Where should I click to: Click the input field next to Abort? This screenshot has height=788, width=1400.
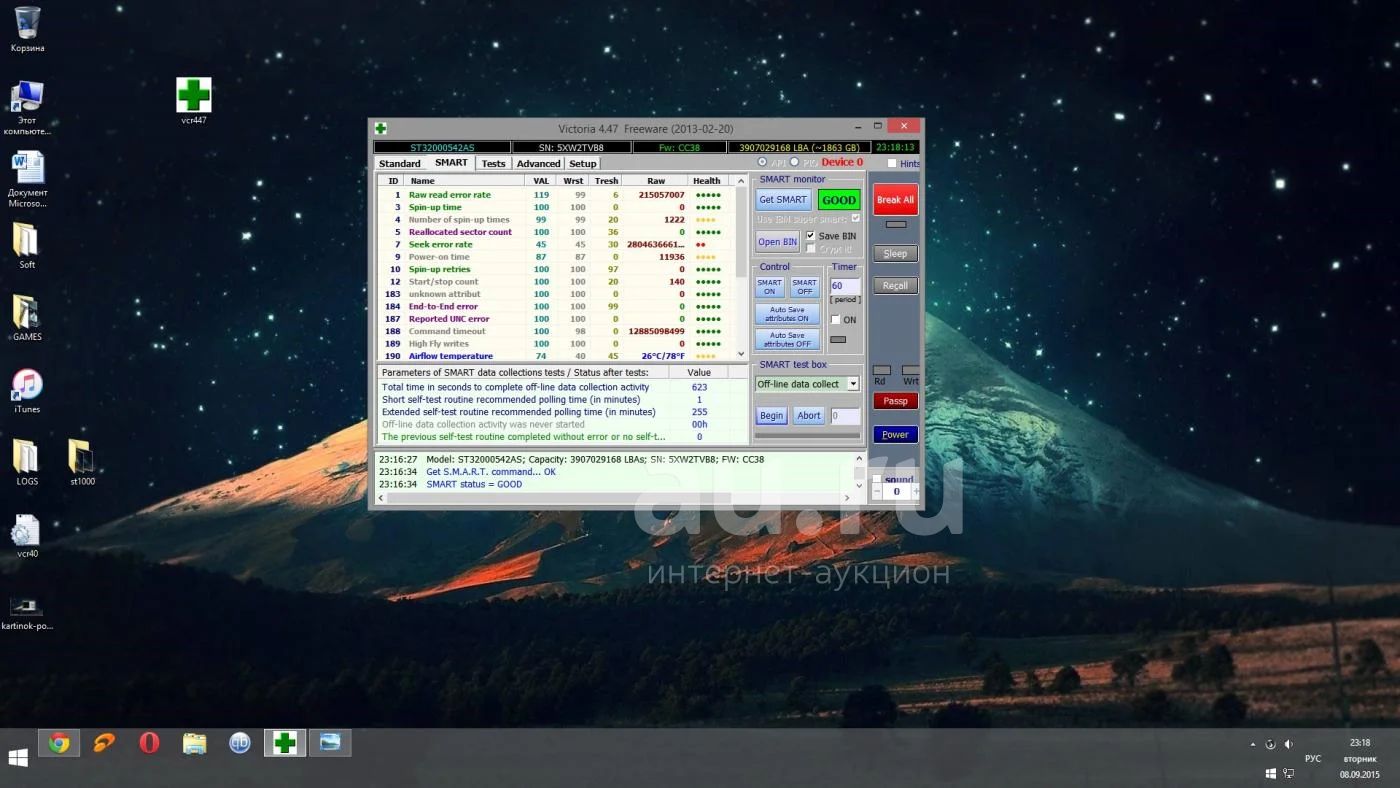click(x=845, y=416)
